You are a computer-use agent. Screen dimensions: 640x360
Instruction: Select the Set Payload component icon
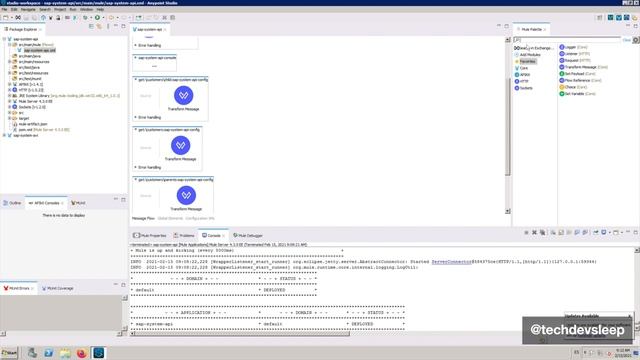[x=562, y=74]
